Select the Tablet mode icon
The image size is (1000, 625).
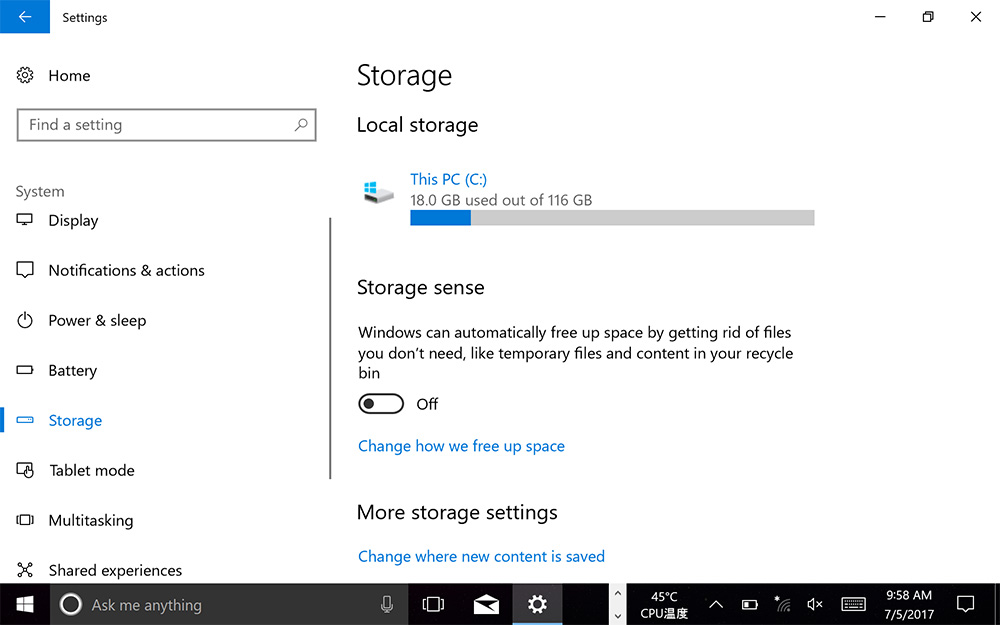(25, 470)
